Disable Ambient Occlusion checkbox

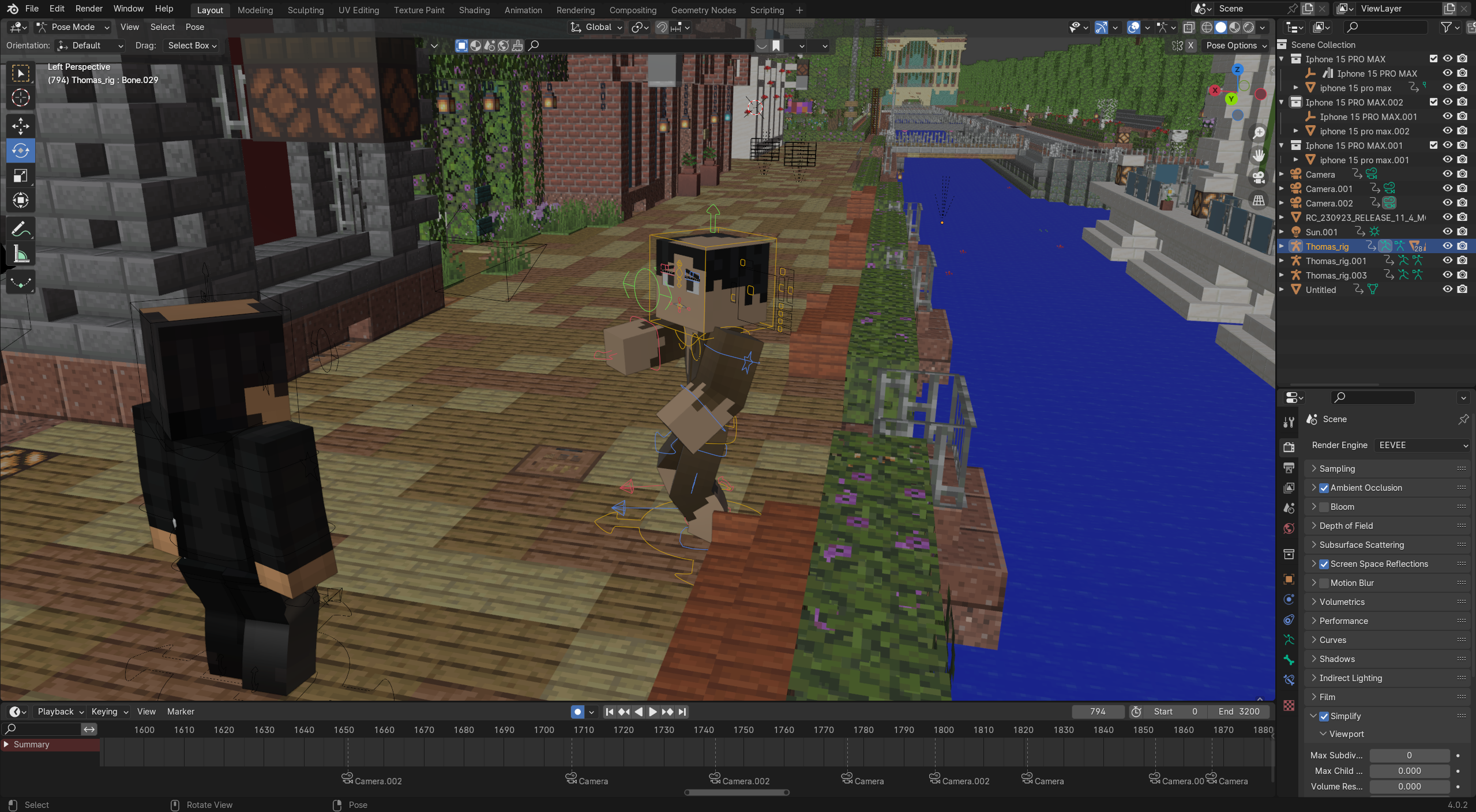pyautogui.click(x=1324, y=488)
